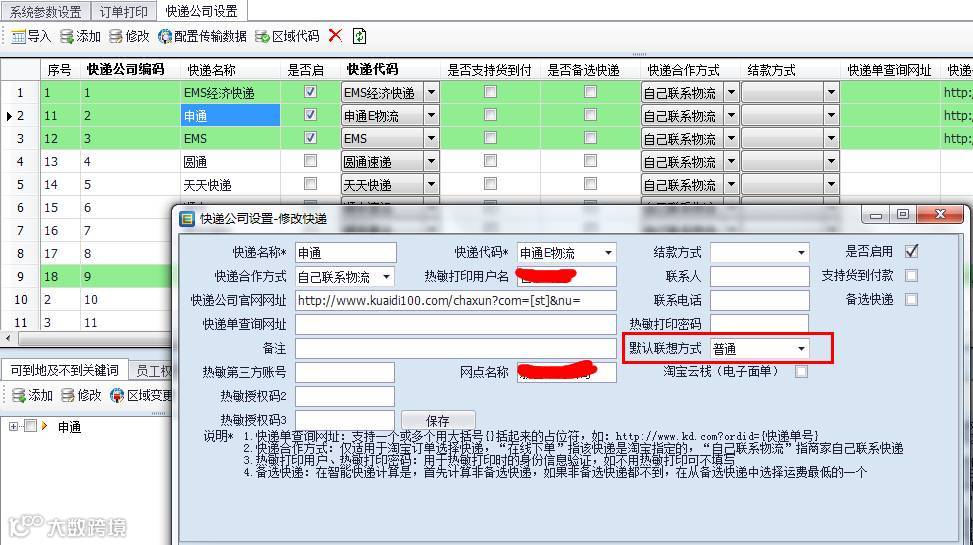The image size is (973, 545).
Task: Open dialog 快递合作方式 dropdown
Action: point(386,277)
